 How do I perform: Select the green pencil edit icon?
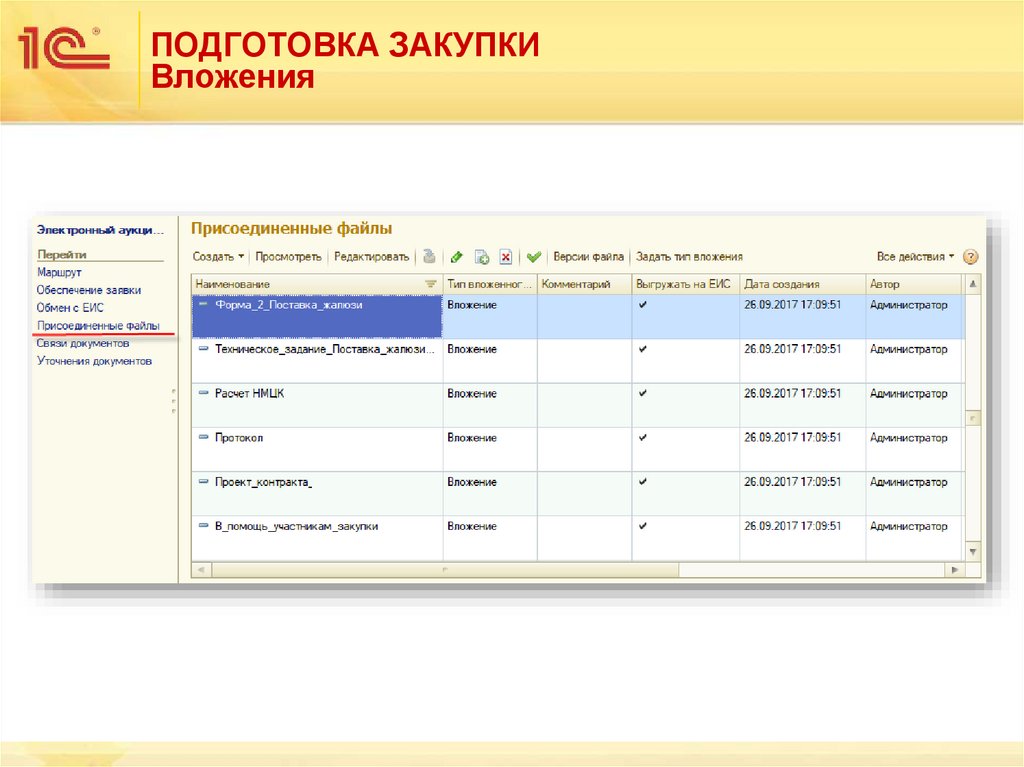(x=455, y=257)
